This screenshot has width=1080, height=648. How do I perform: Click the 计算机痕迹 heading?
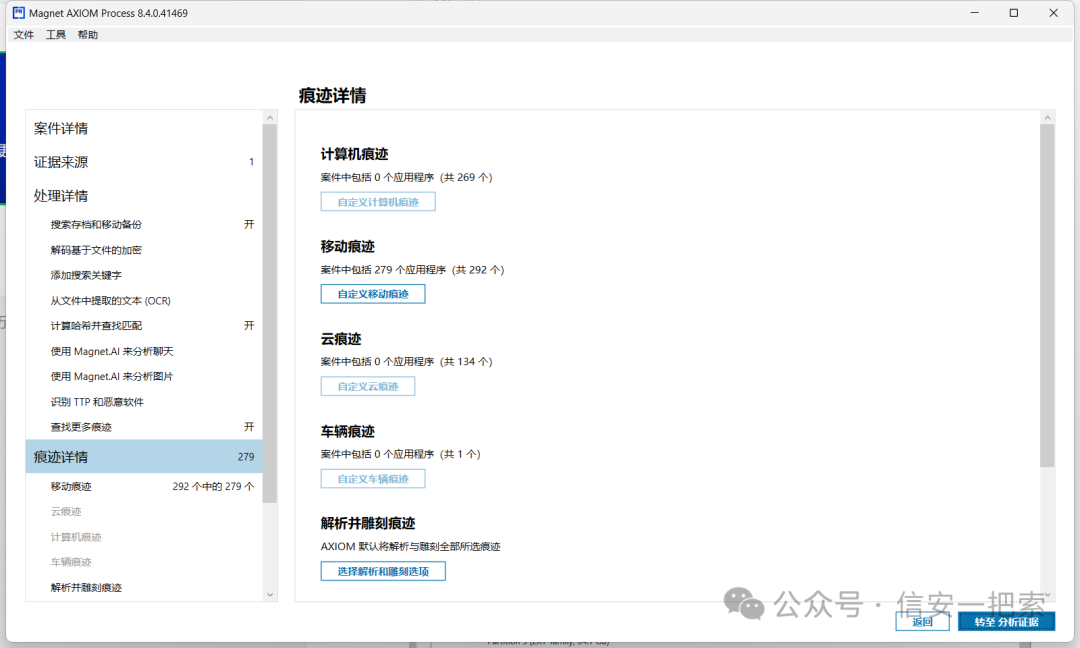355,154
